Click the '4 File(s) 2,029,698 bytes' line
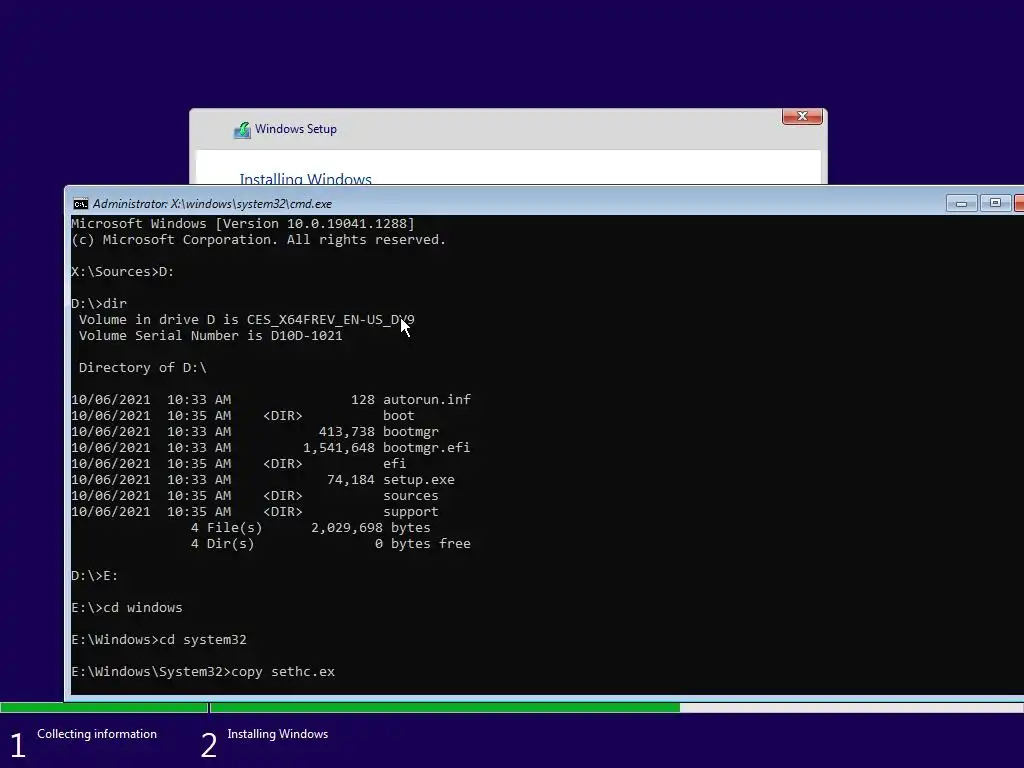 [311, 528]
